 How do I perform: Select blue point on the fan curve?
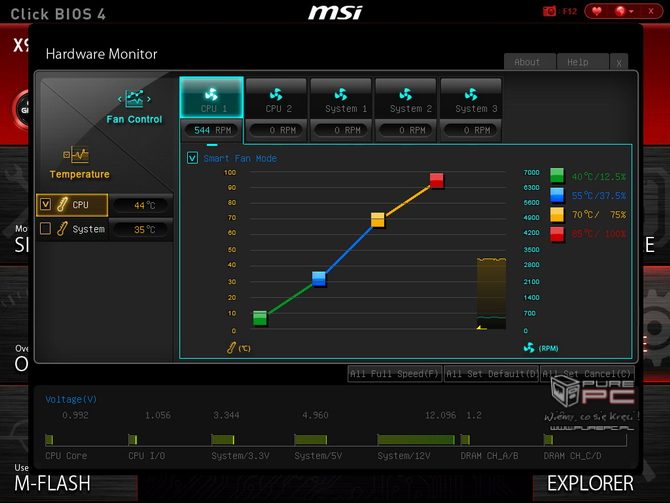tap(319, 278)
